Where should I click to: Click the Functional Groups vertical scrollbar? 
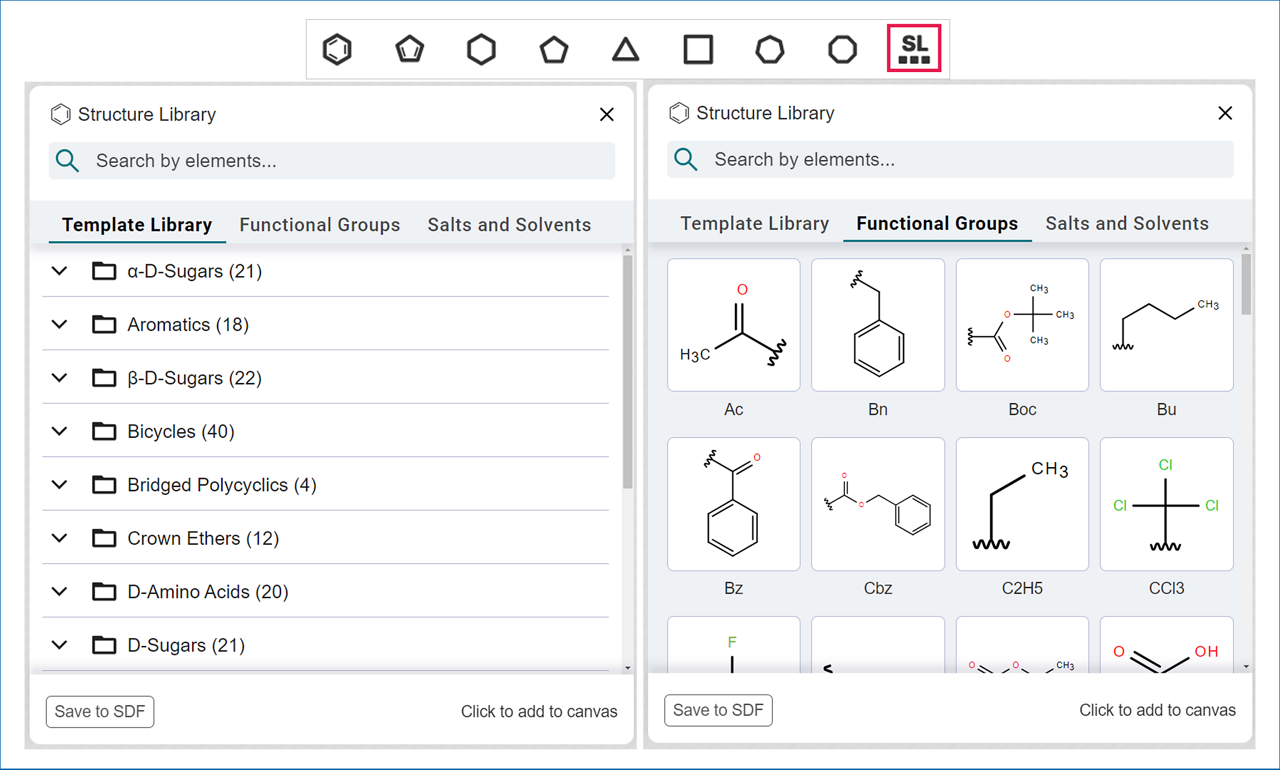pyautogui.click(x=1246, y=286)
